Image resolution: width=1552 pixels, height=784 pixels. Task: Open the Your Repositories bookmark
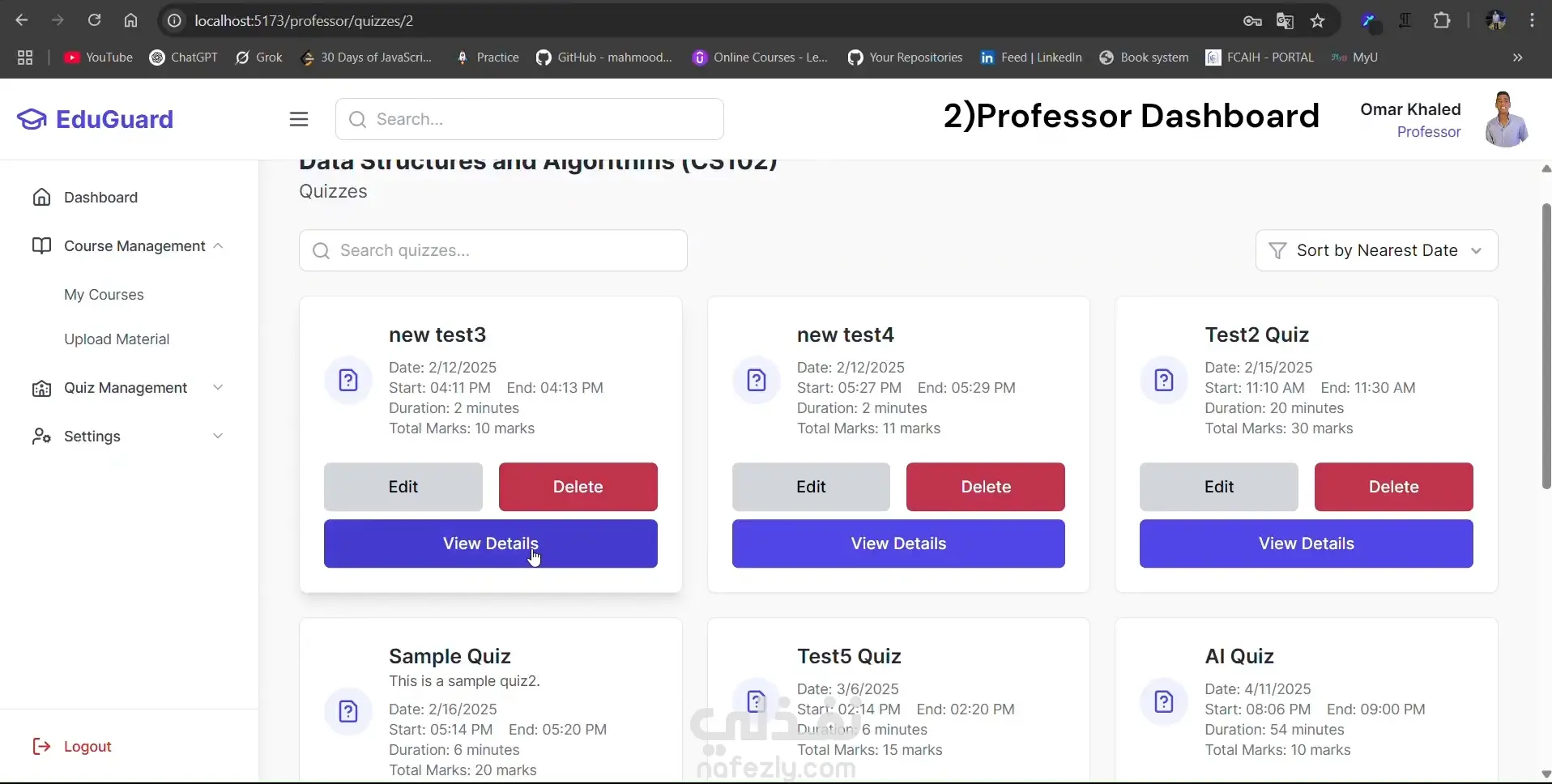[x=906, y=58]
